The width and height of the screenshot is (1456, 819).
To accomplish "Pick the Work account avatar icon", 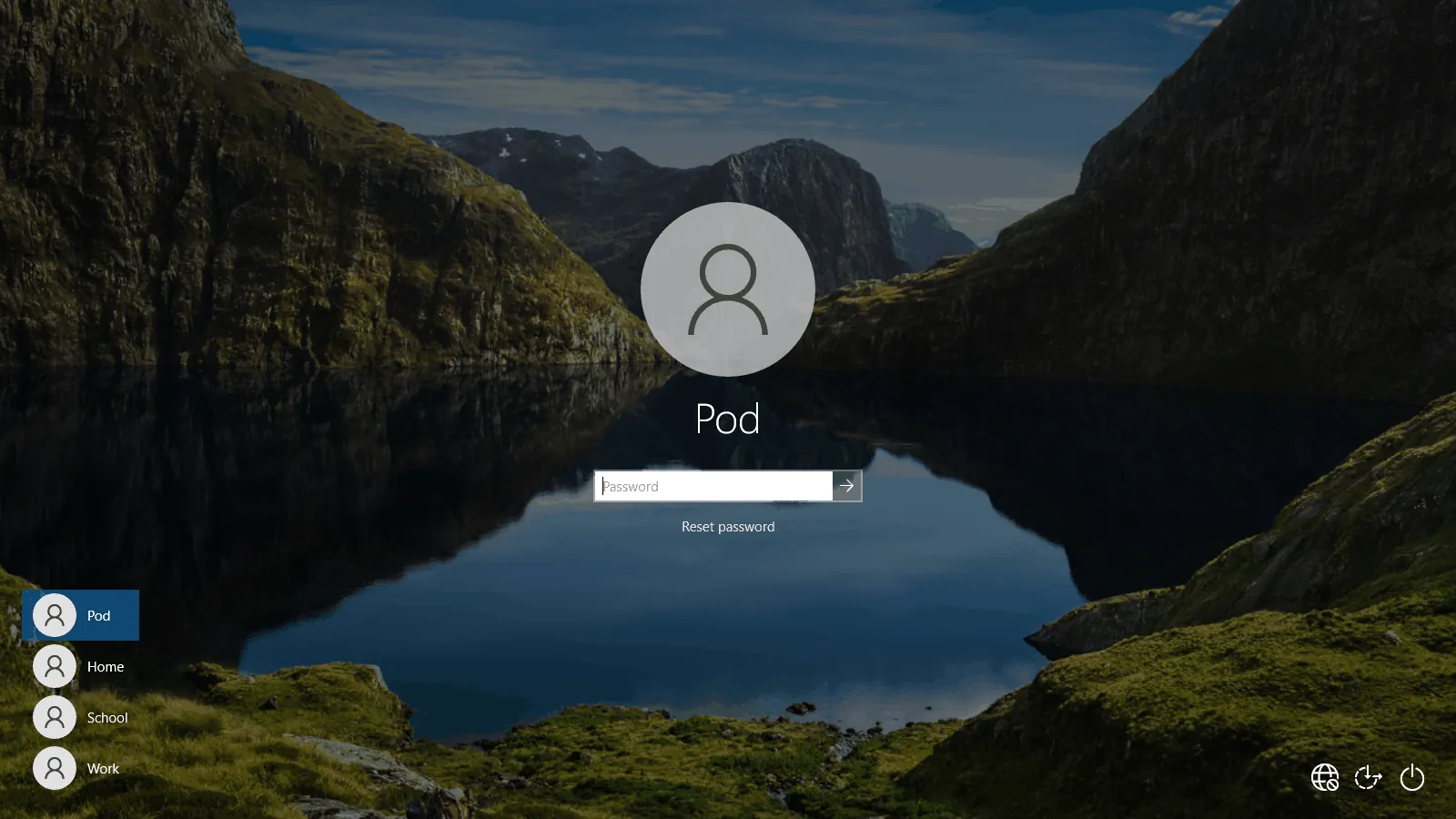I will pyautogui.click(x=55, y=769).
